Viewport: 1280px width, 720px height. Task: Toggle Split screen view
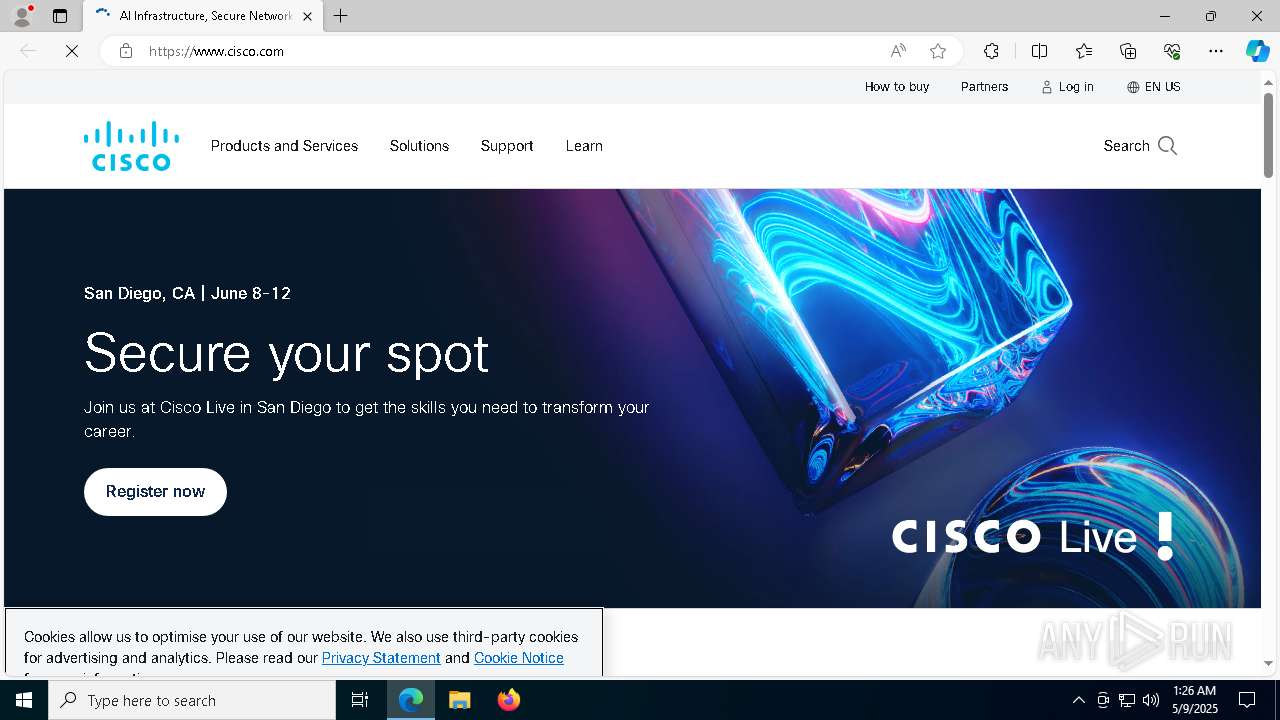pyautogui.click(x=1039, y=51)
